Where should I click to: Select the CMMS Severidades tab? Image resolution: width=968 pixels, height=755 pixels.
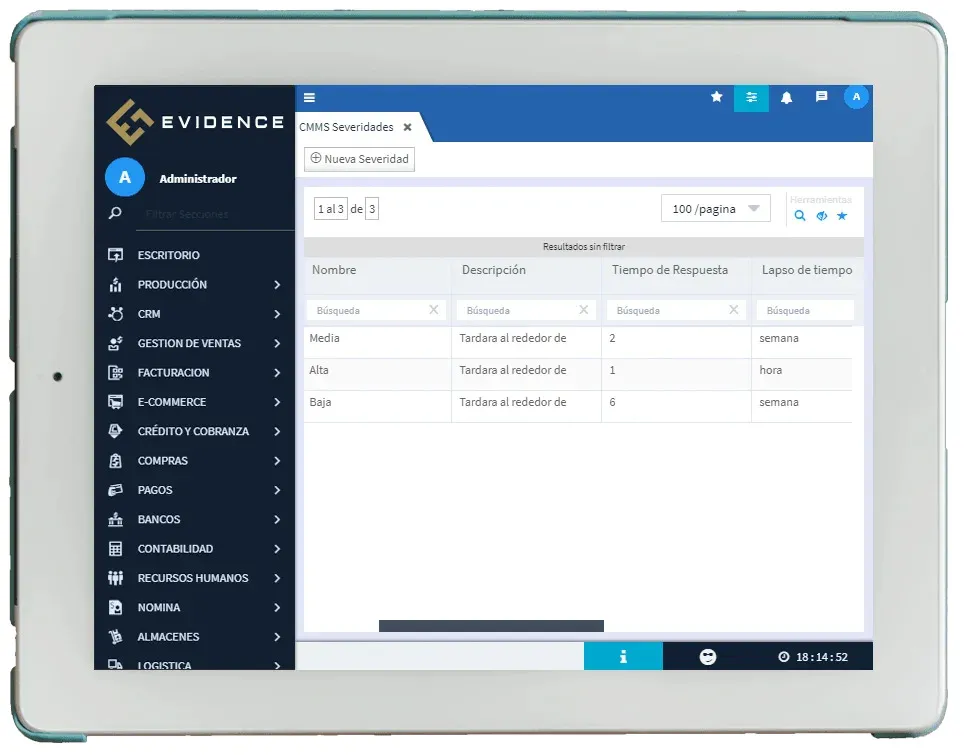(x=346, y=128)
